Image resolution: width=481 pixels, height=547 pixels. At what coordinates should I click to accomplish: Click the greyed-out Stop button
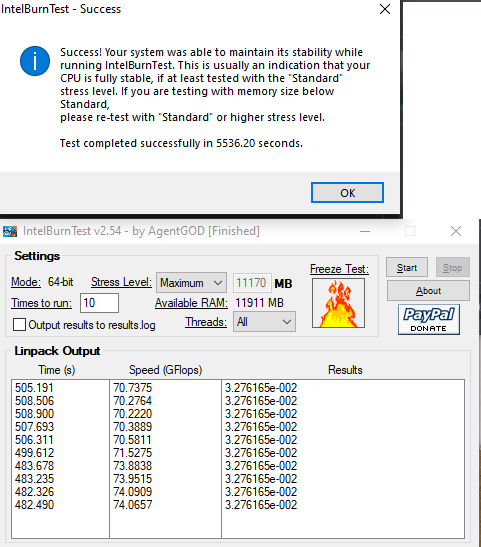tap(452, 268)
